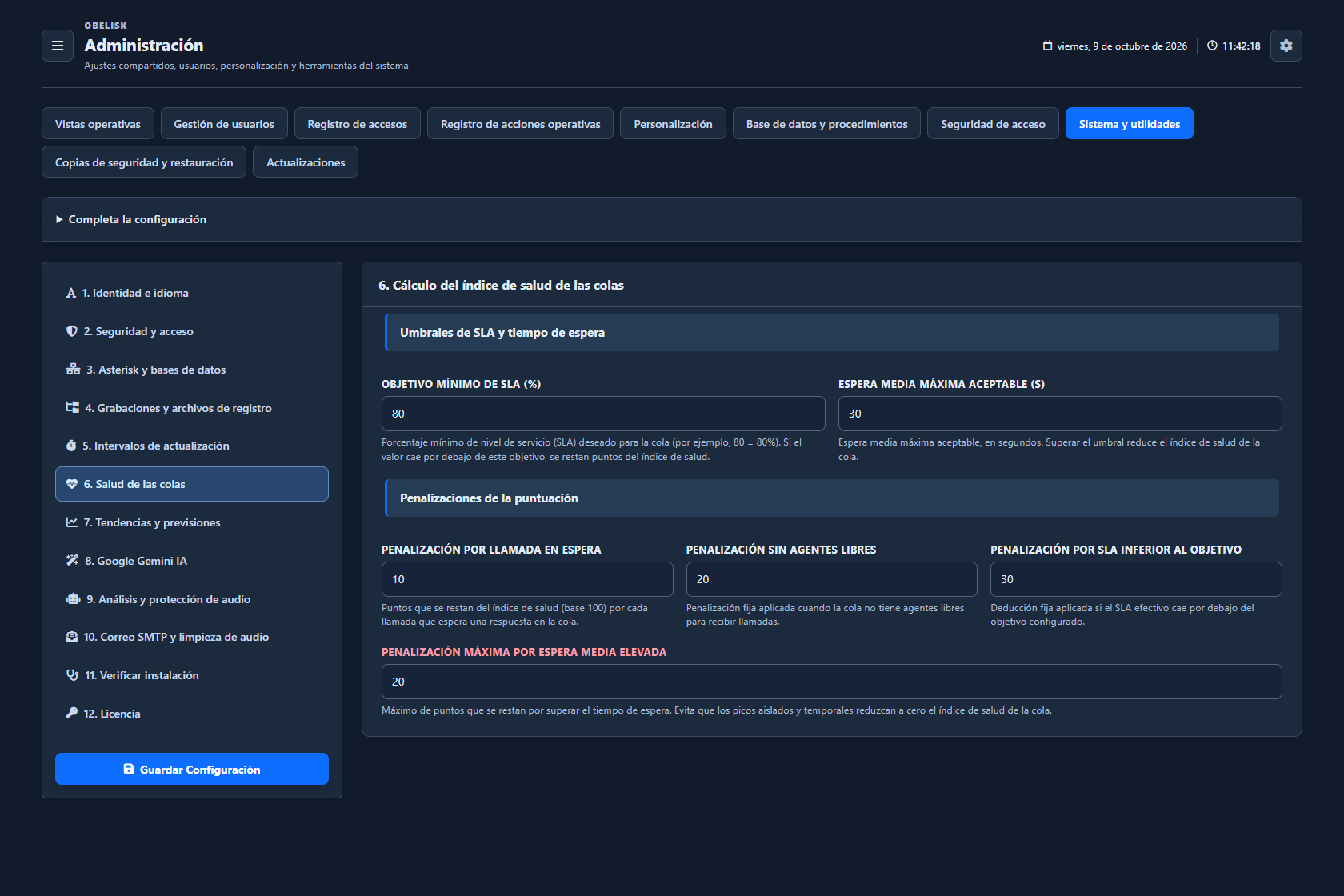This screenshot has width=1344, height=896.
Task: Open the hamburger menu icon
Action: [x=58, y=46]
